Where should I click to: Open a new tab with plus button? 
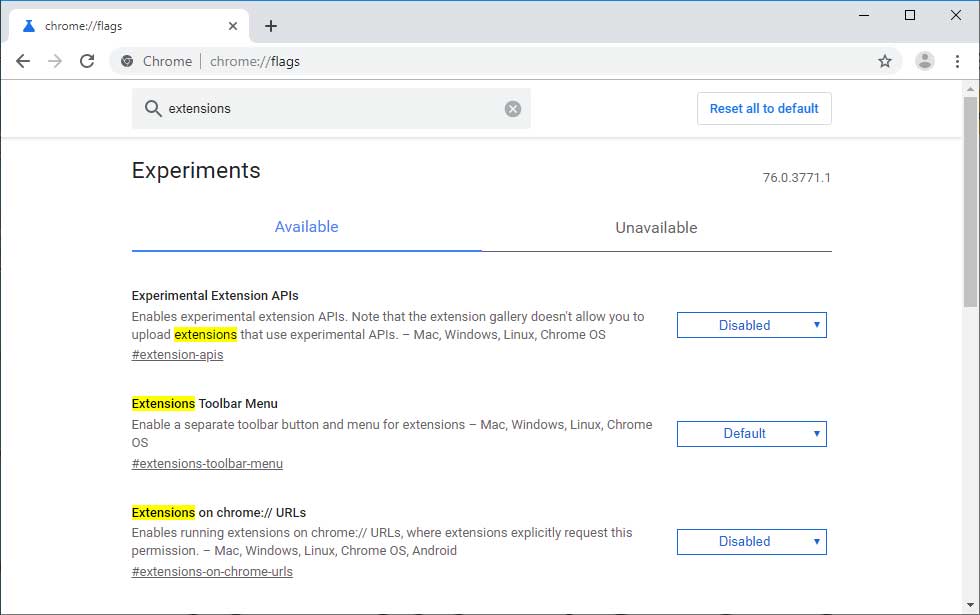click(x=271, y=26)
